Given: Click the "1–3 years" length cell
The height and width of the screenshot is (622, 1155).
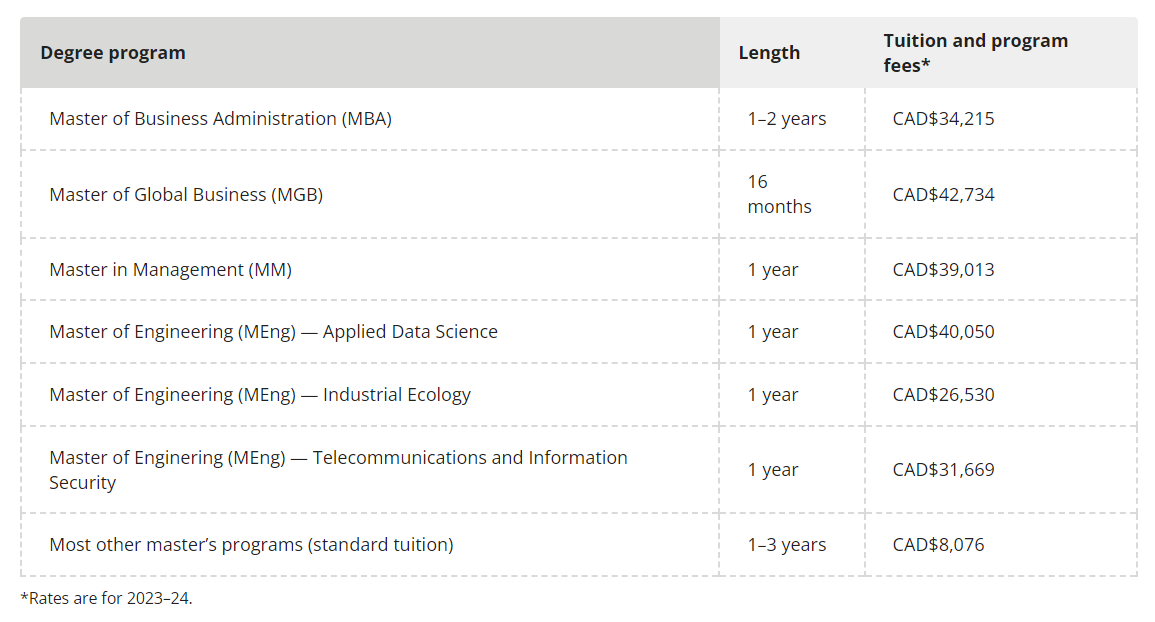Looking at the screenshot, I should 787,545.
